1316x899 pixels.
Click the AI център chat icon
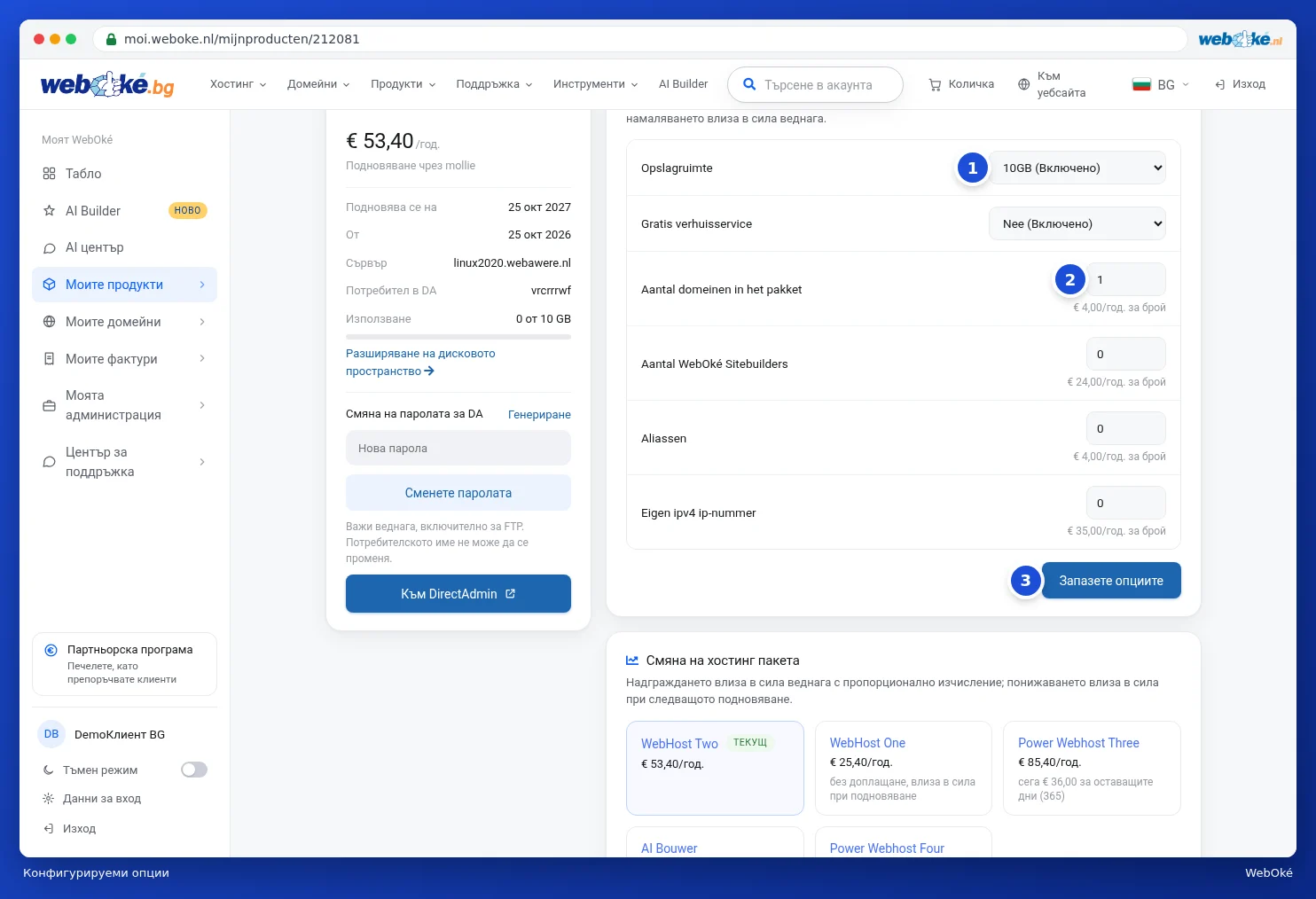tap(50, 248)
